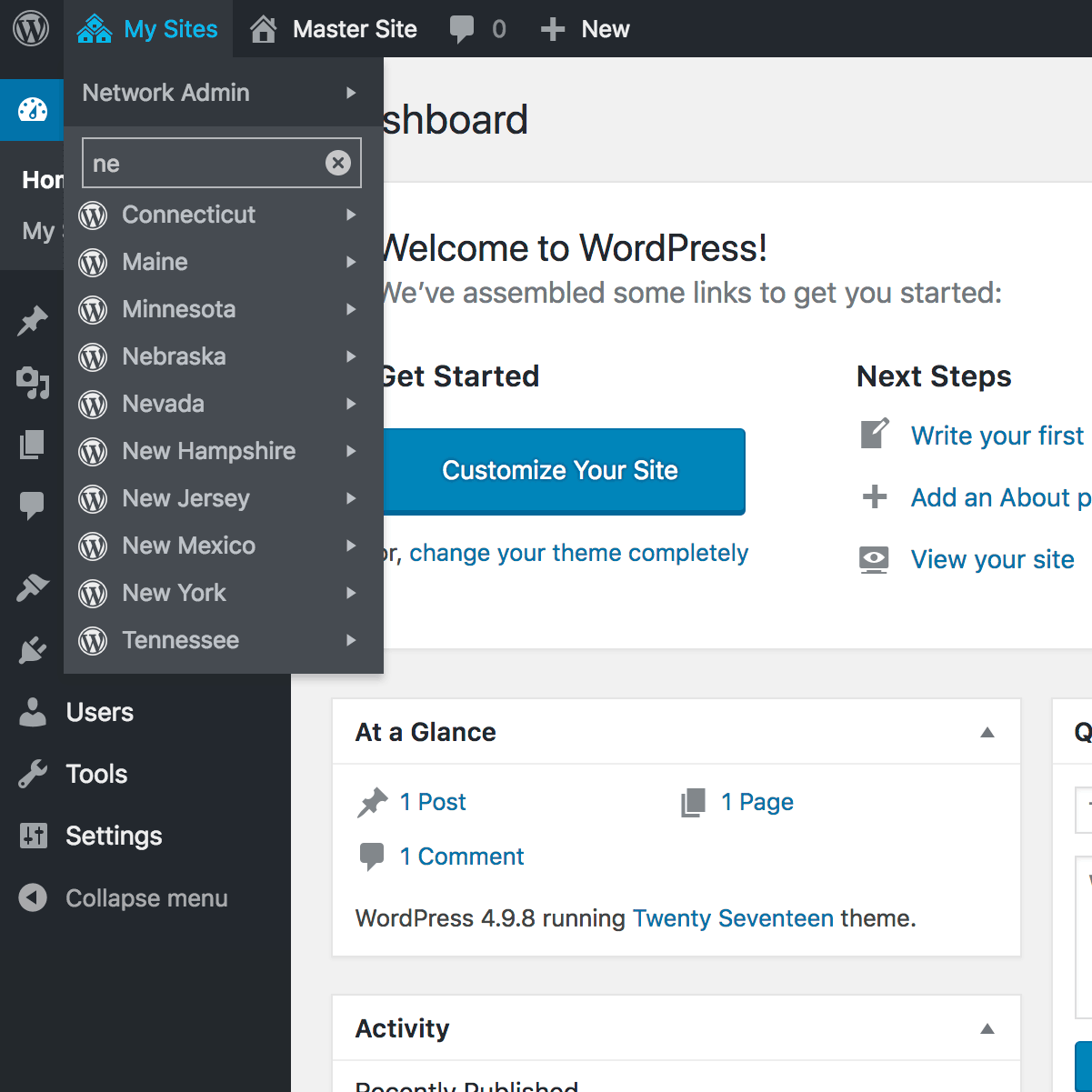
Task: Clear the site filter text
Action: [x=338, y=163]
